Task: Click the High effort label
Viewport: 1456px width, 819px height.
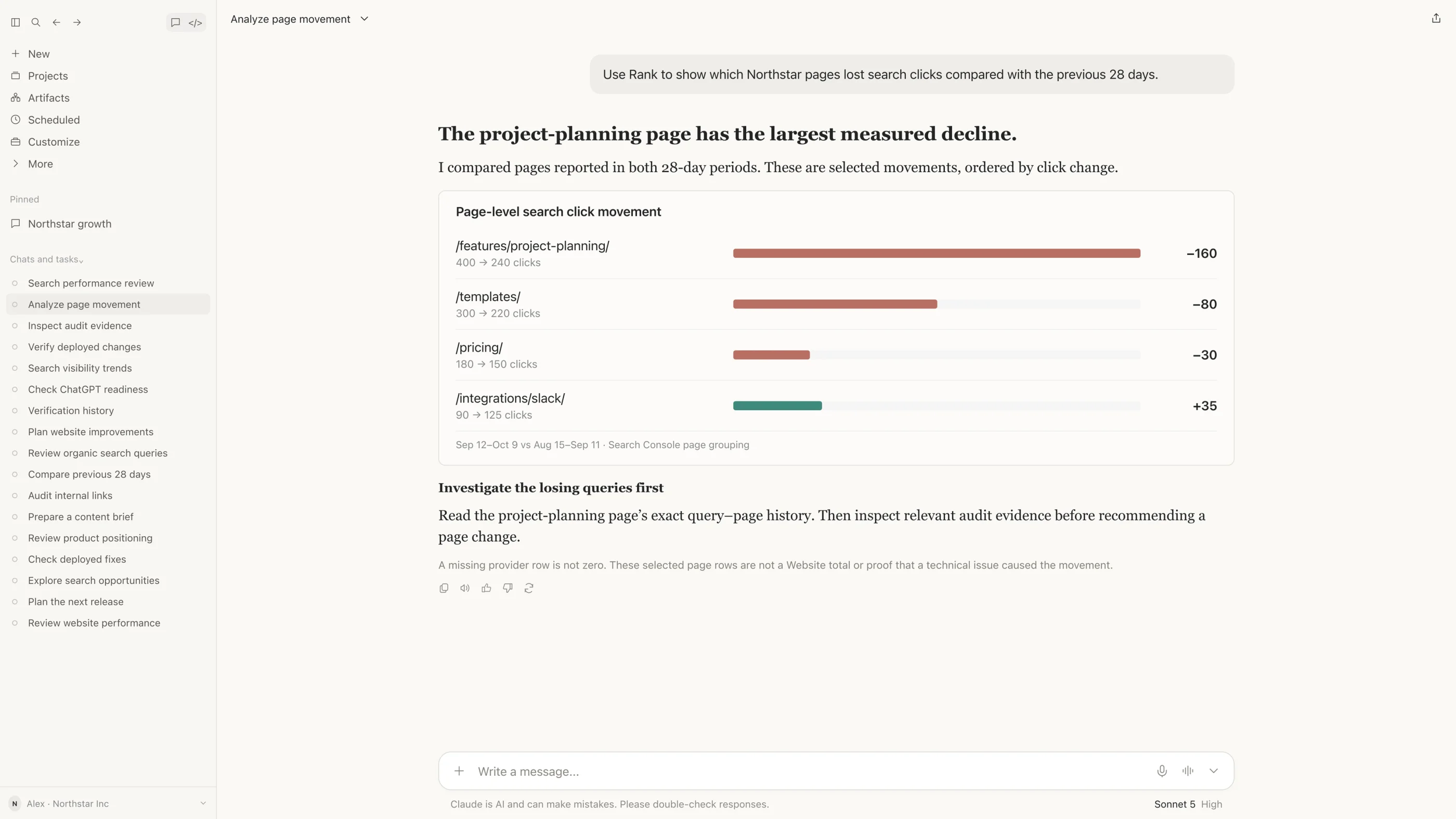Action: 1211,804
